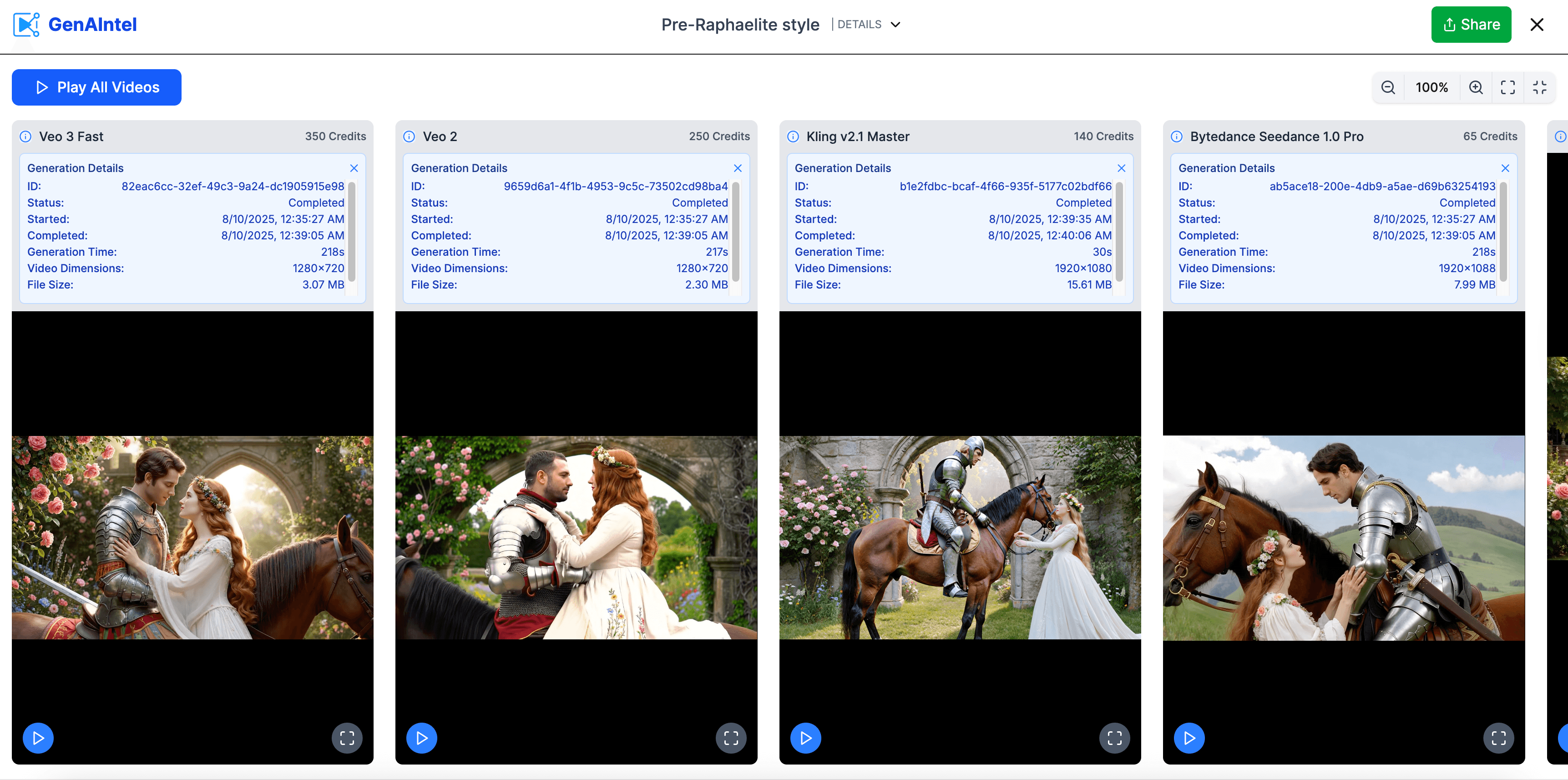
Task: Click the exit fullscreen toolbar icon
Action: coord(1540,87)
